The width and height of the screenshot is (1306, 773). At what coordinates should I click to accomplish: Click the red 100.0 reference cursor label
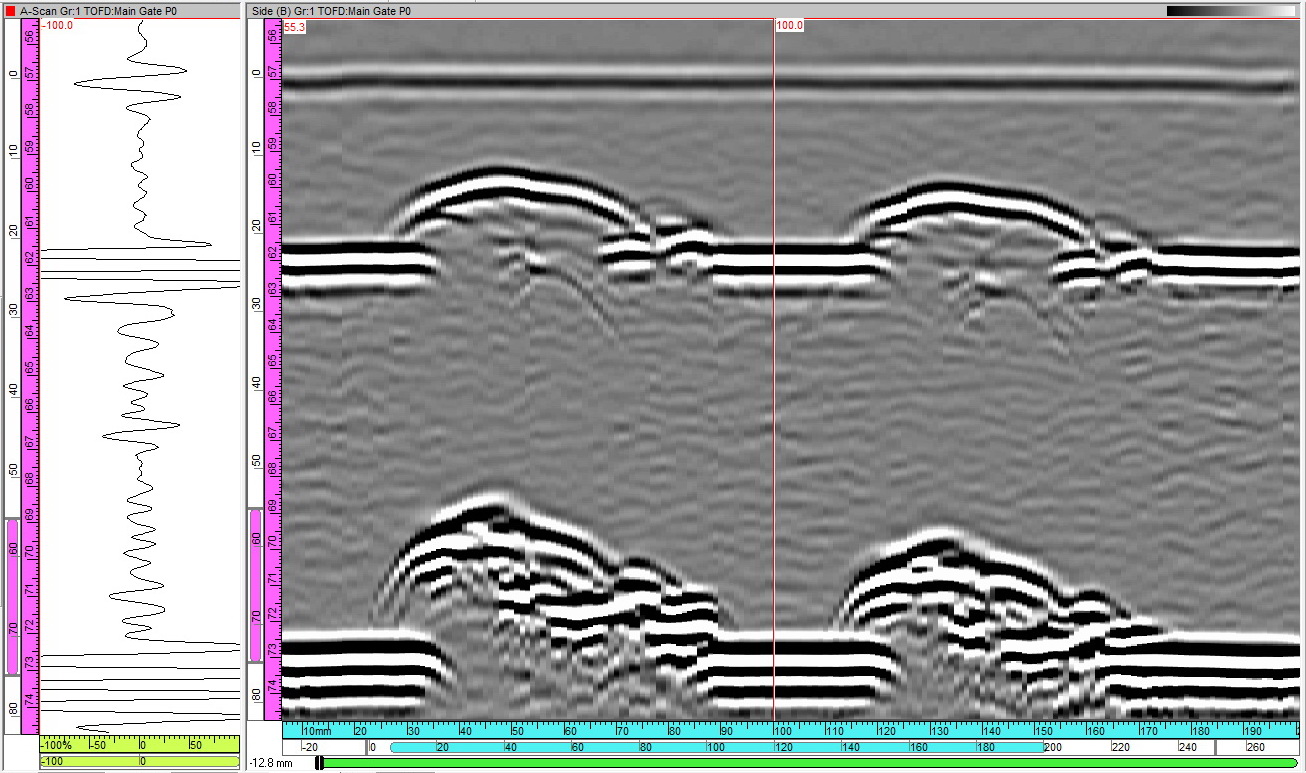pos(789,26)
